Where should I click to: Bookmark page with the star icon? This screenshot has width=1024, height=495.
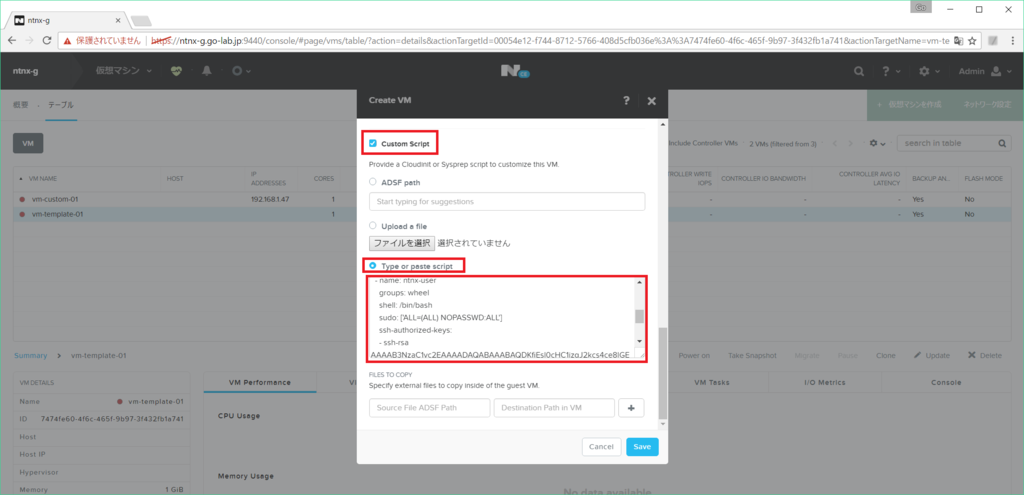(972, 40)
